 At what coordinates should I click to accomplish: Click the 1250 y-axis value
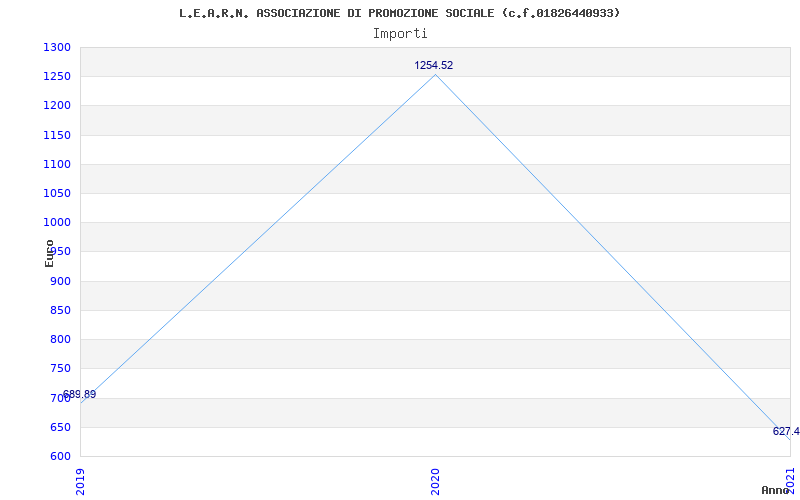(x=57, y=77)
